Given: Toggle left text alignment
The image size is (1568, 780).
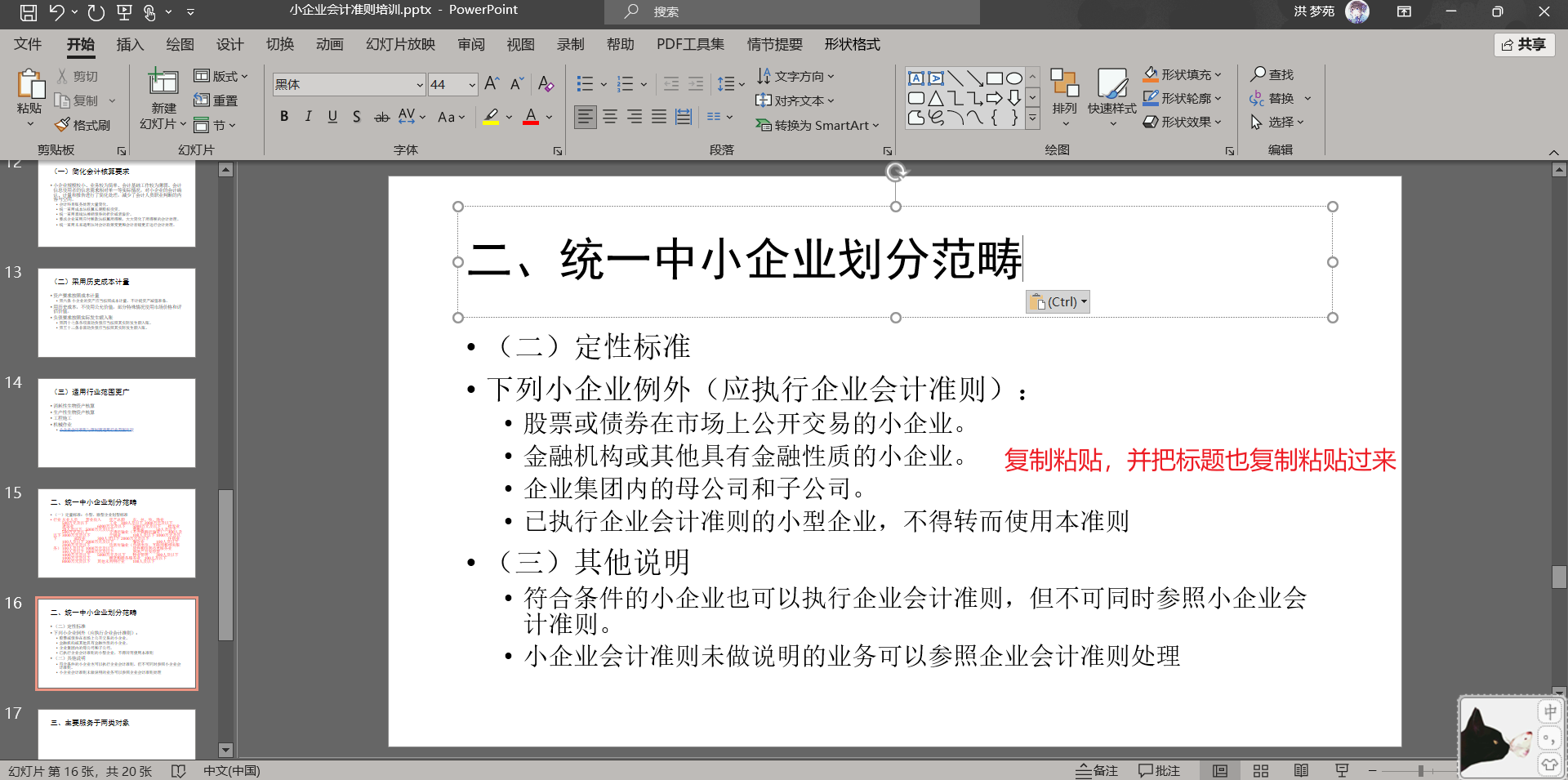Looking at the screenshot, I should click(585, 117).
